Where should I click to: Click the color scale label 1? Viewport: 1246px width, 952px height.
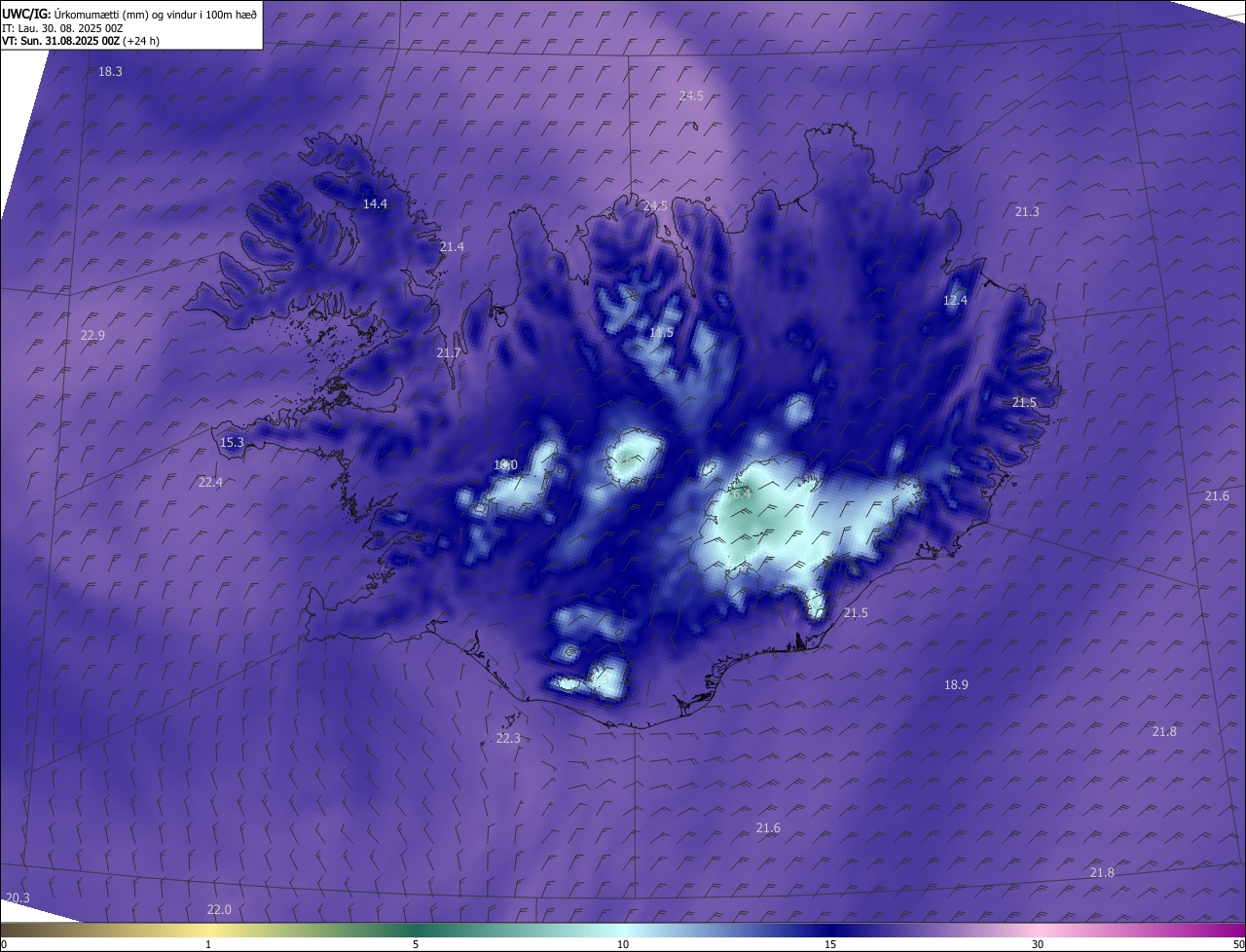pyautogui.click(x=208, y=945)
